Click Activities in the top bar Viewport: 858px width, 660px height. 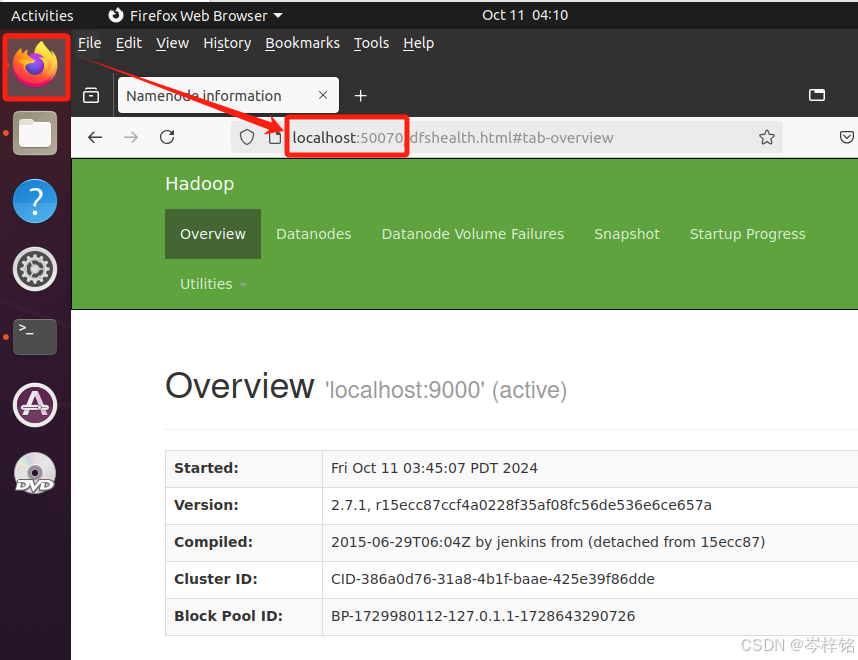pos(42,15)
